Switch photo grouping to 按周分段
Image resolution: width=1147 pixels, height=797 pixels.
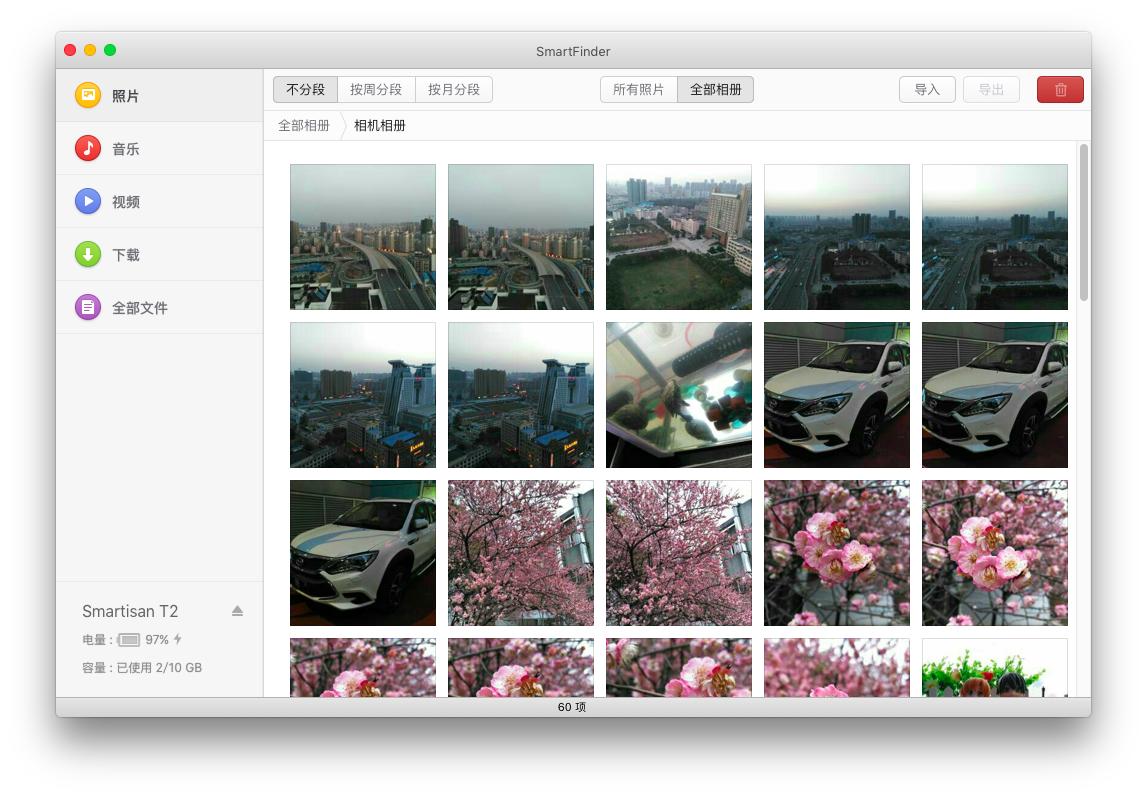tap(376, 88)
